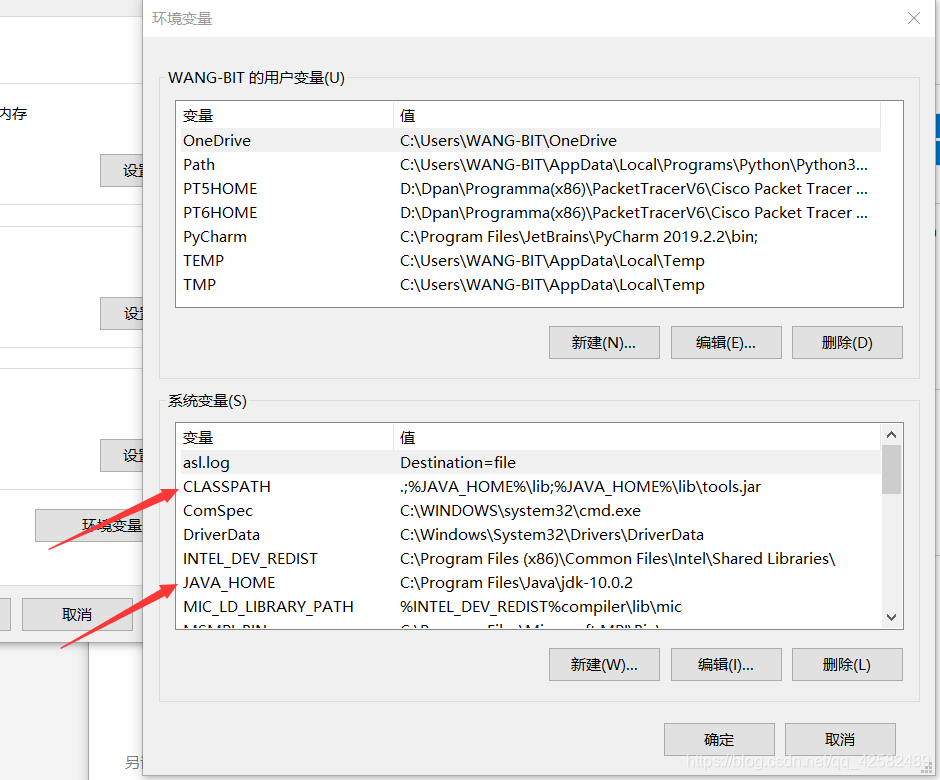
Task: Click the Drivers\DriverData value cell
Action: coord(552,534)
